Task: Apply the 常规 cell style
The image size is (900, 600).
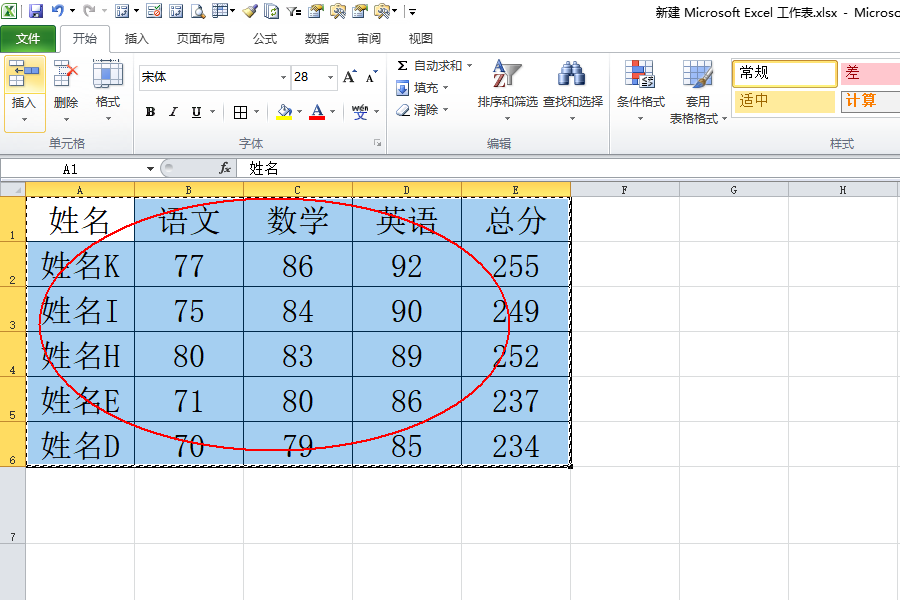Action: click(x=785, y=73)
